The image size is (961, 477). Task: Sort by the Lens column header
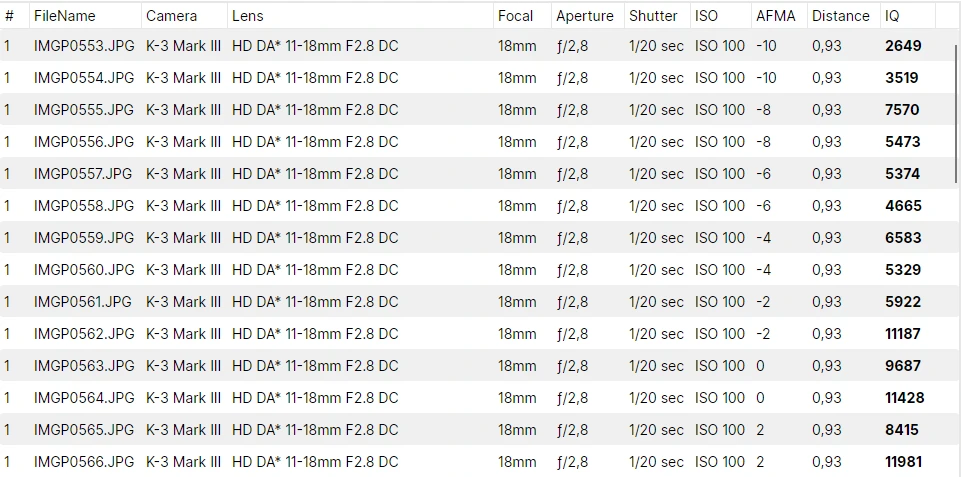(248, 16)
